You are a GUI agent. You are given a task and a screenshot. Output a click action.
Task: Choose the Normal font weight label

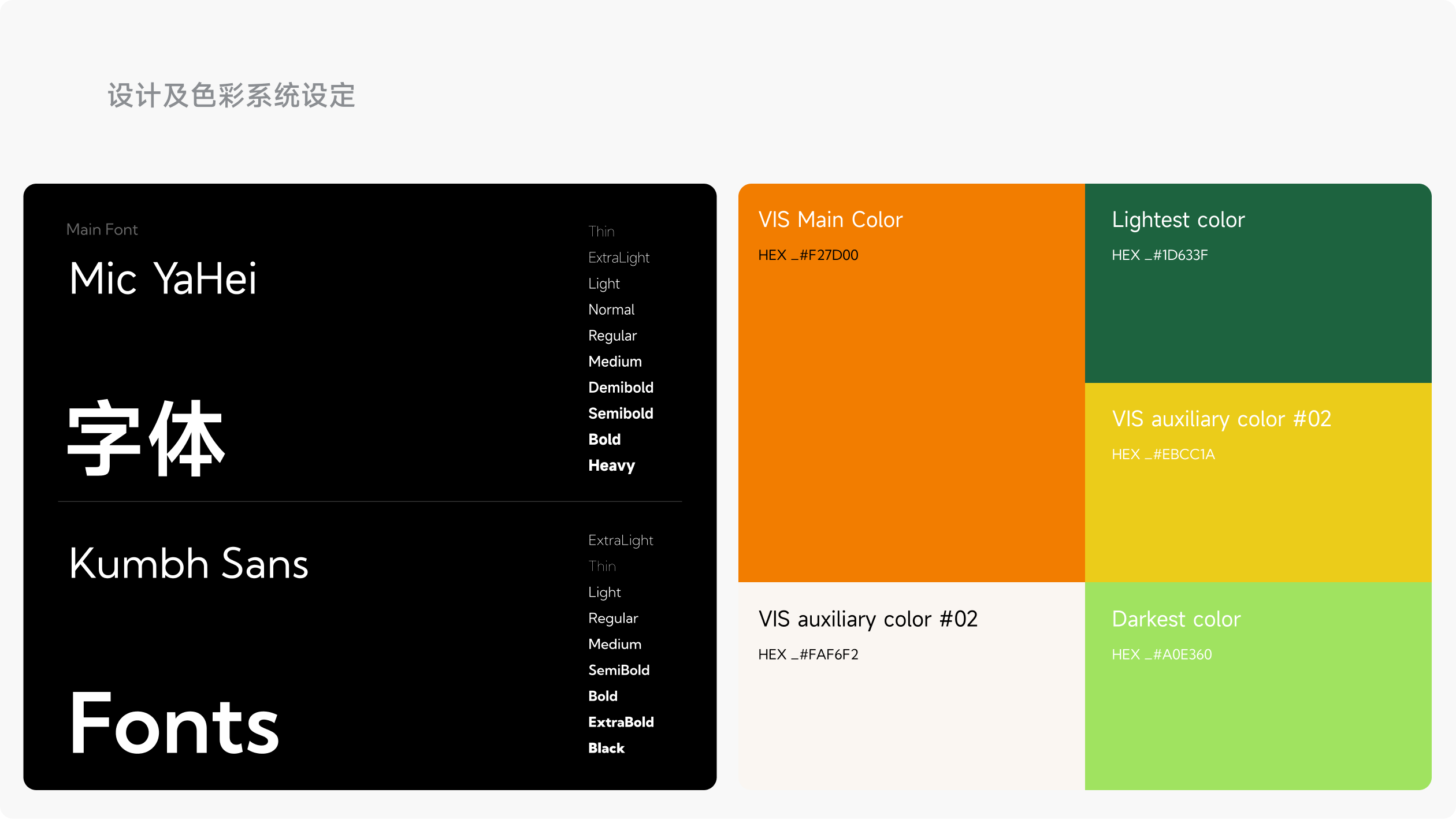pos(611,310)
